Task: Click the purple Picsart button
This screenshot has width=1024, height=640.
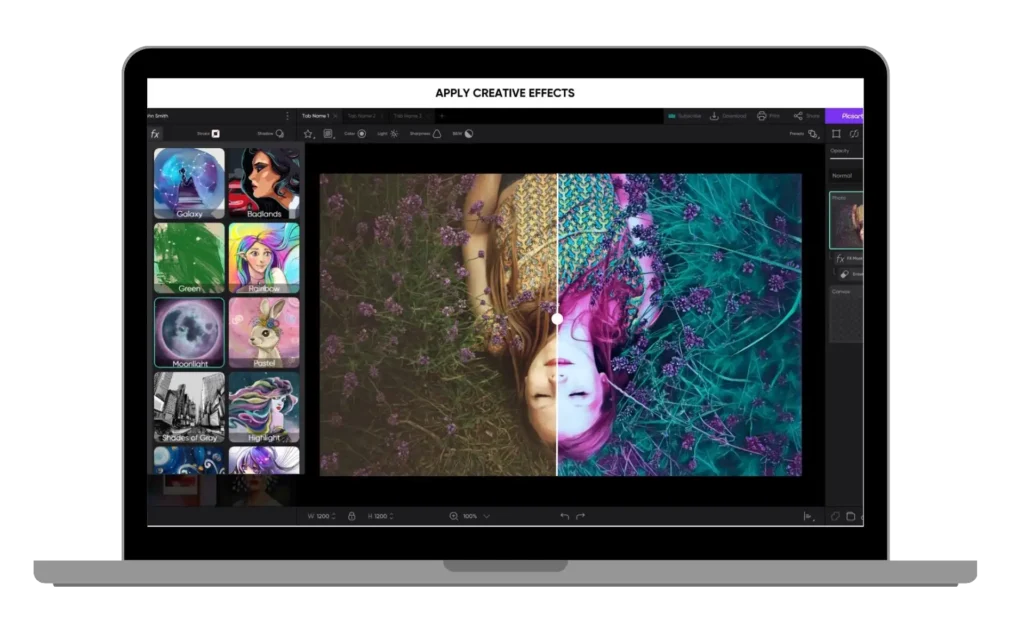Action: (x=844, y=116)
